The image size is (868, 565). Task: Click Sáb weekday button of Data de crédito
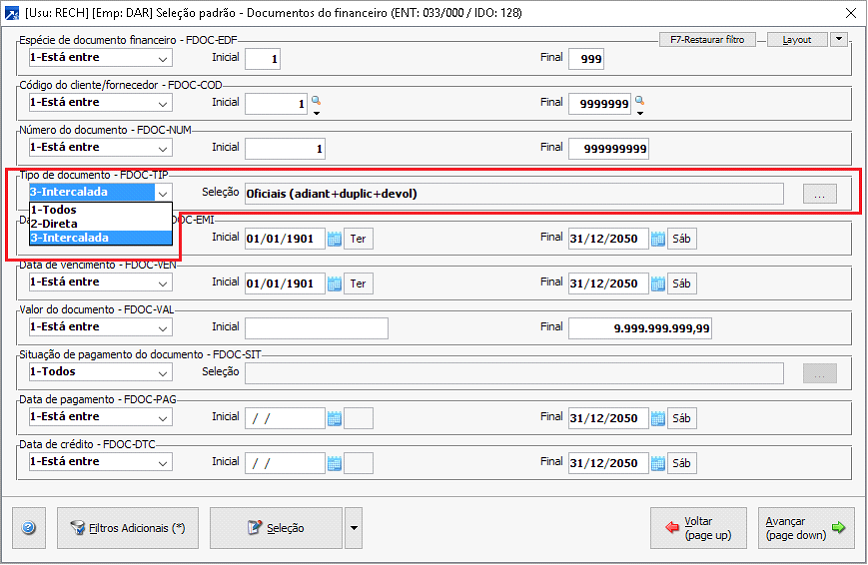click(x=681, y=463)
